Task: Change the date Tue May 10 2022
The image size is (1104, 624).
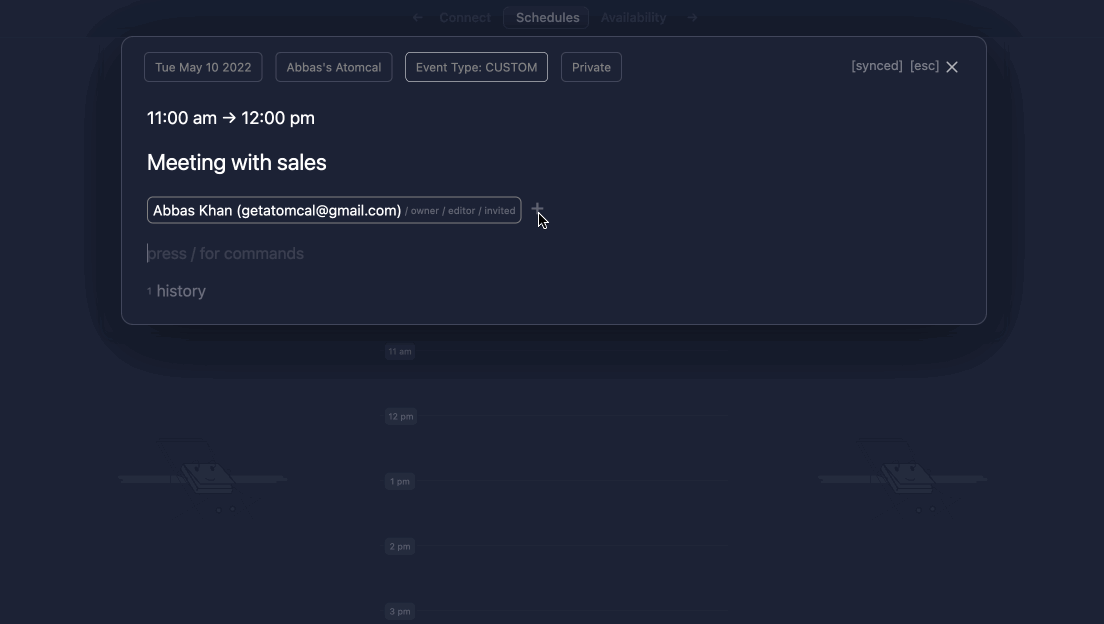Action: [x=203, y=68]
